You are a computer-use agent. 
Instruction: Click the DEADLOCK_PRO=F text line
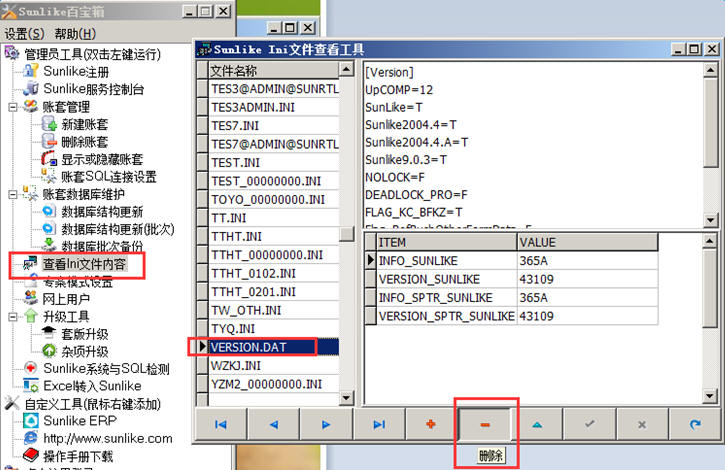click(x=416, y=195)
